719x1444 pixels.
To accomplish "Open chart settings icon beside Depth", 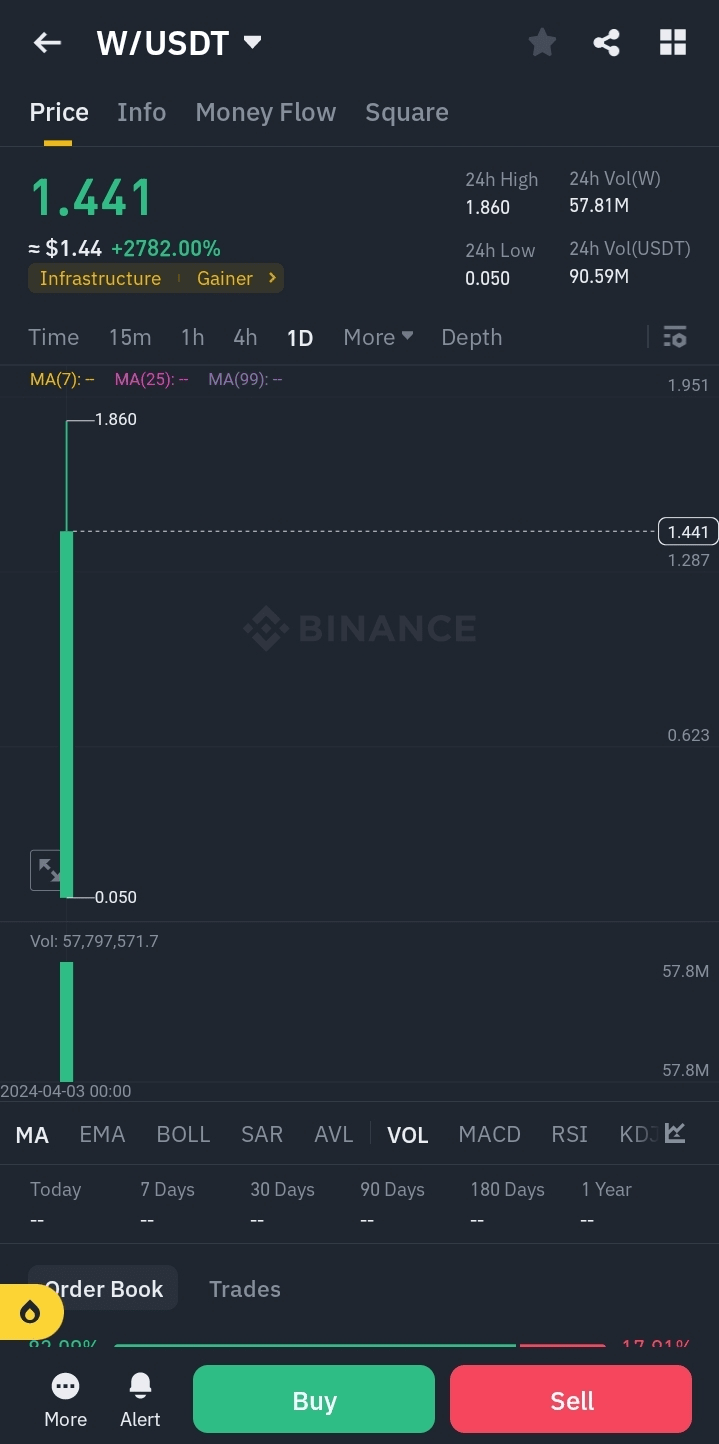I will tap(675, 337).
